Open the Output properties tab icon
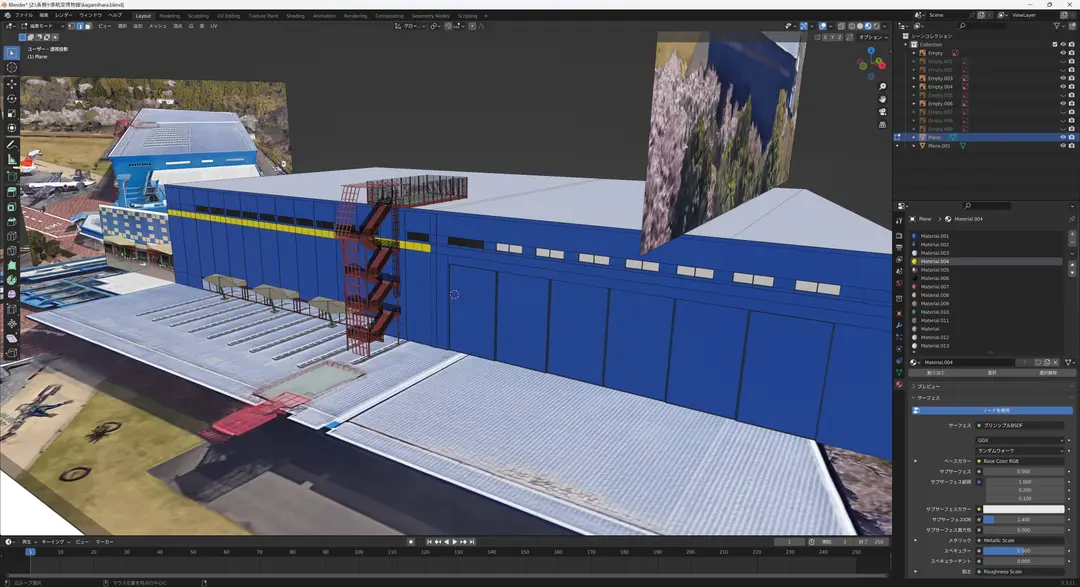The image size is (1080, 587). tap(899, 247)
